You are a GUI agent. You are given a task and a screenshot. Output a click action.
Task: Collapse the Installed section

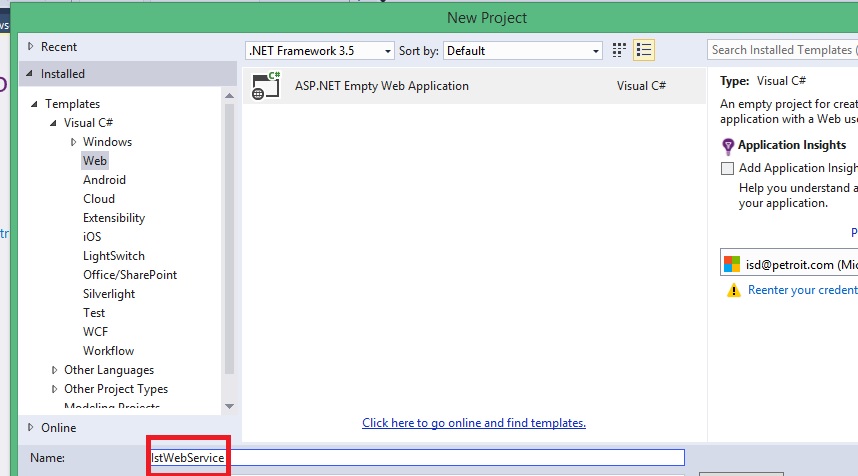[30, 73]
